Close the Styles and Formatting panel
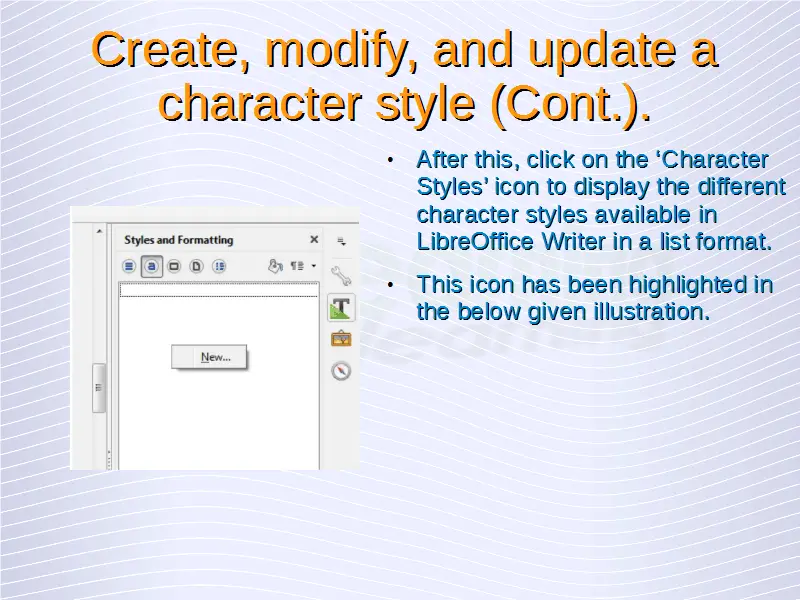 314,240
